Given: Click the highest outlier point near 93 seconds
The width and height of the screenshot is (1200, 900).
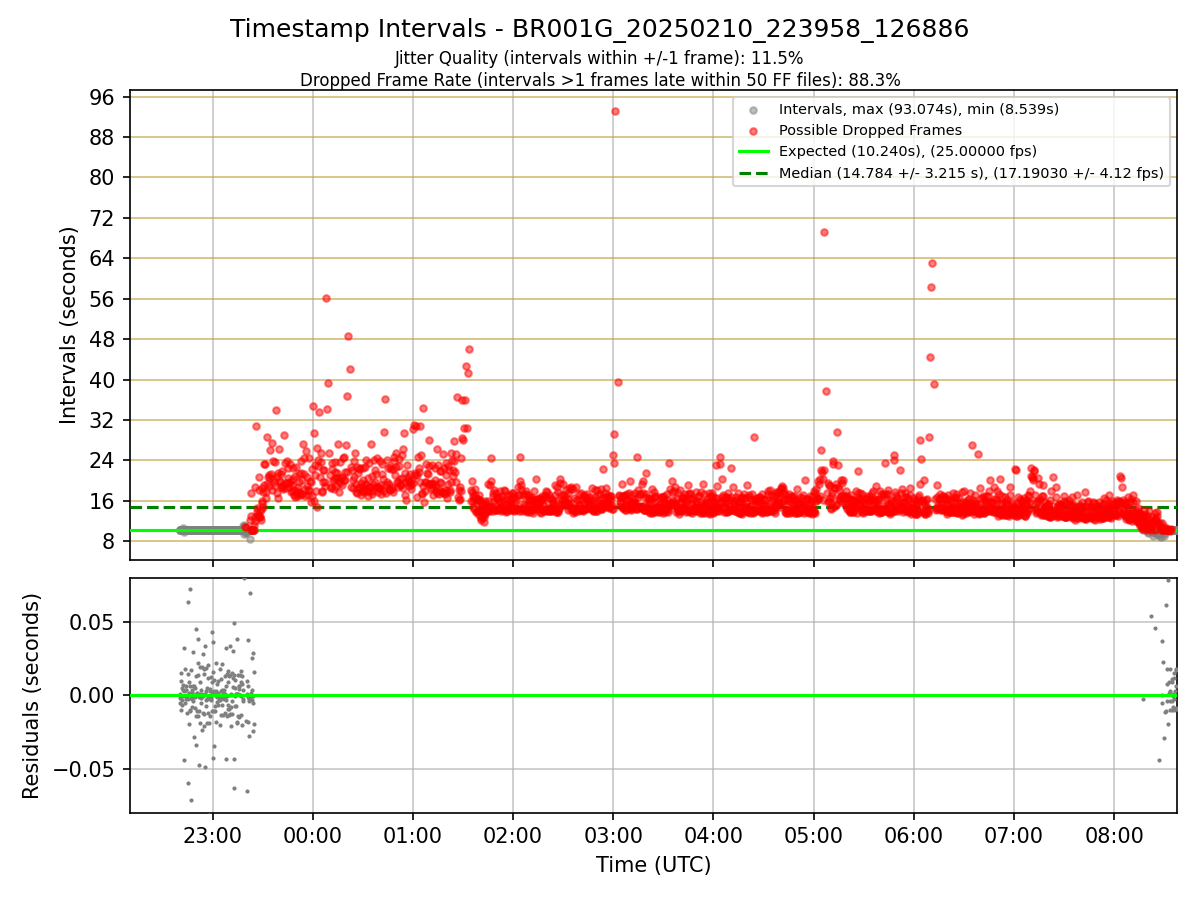Looking at the screenshot, I should tap(615, 111).
